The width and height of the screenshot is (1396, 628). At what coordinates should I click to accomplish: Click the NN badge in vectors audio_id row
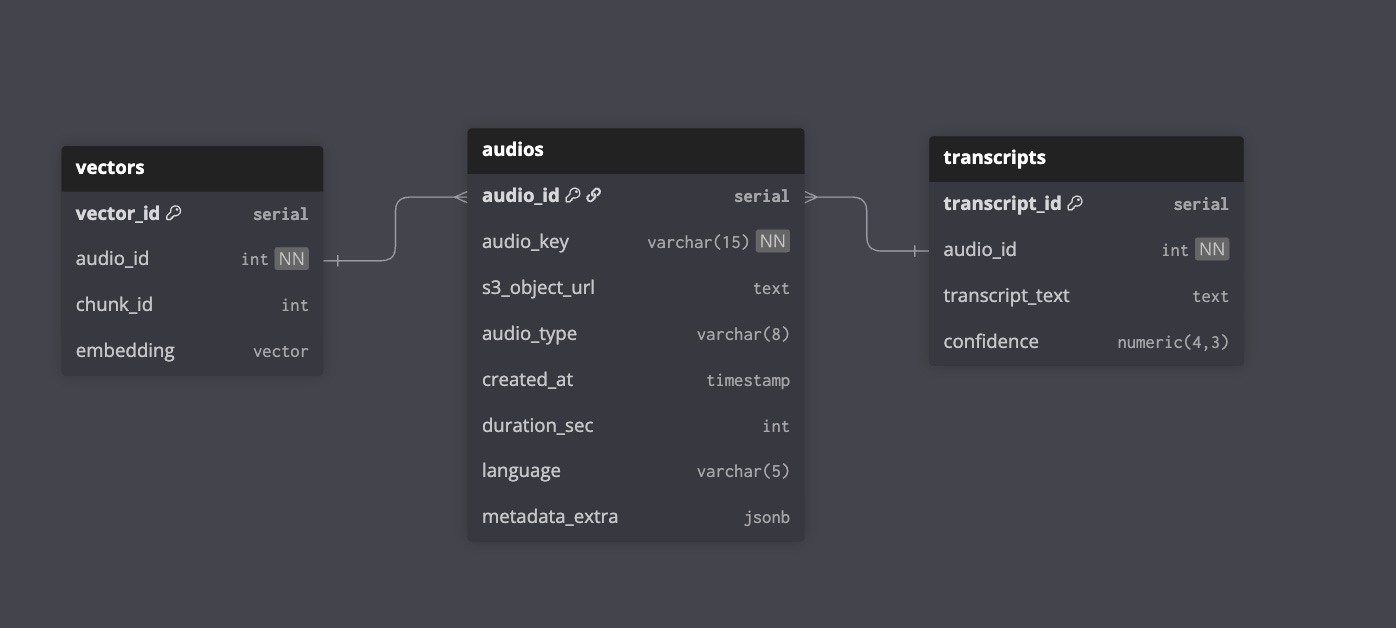click(x=292, y=259)
